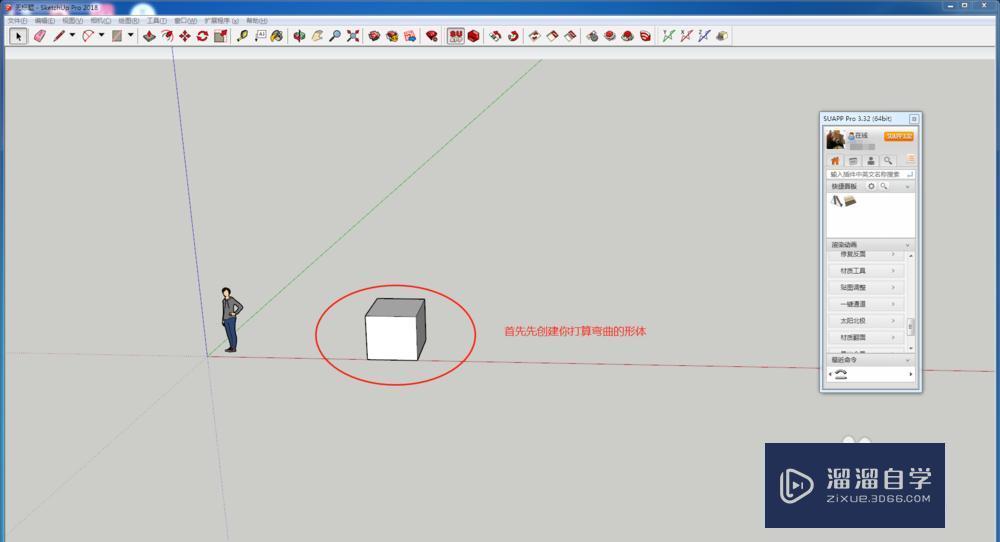The image size is (1000, 542).
Task: Expand the 太阳北极 submenu
Action: 865,321
